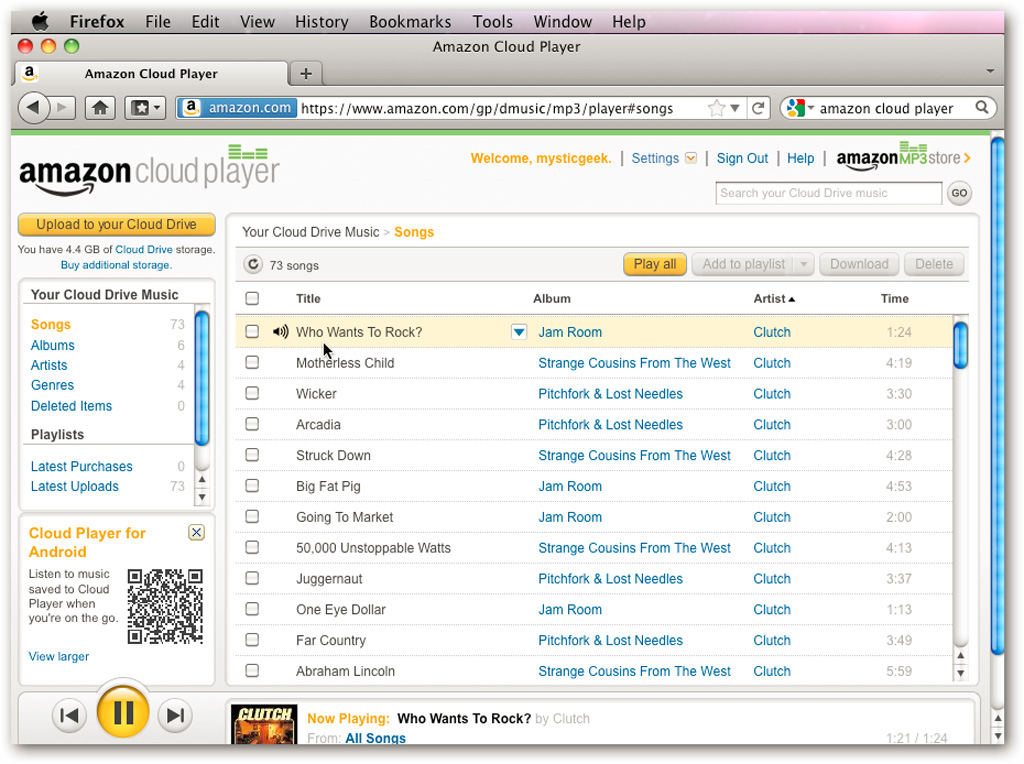Viewport: 1024px width, 764px height.
Task: Open the dropdown arrow on Who Wants To Rock? row
Action: point(519,332)
